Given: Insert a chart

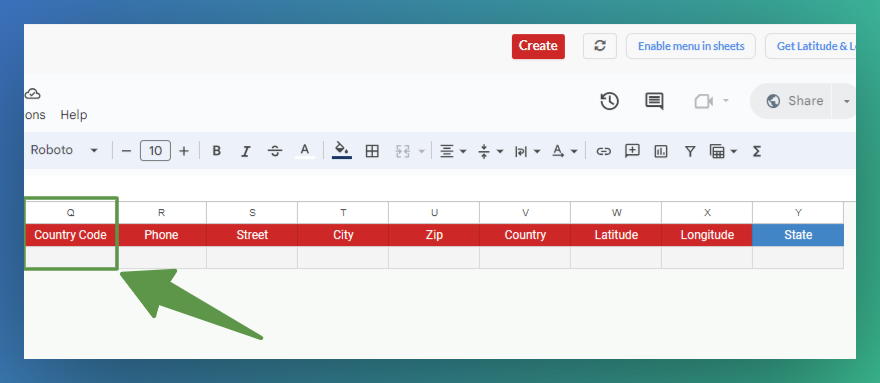Looking at the screenshot, I should (x=661, y=151).
